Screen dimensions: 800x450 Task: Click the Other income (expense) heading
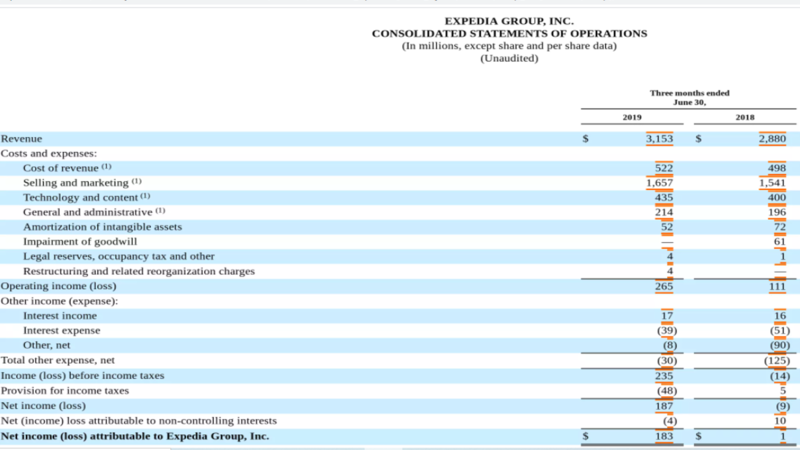(59, 301)
